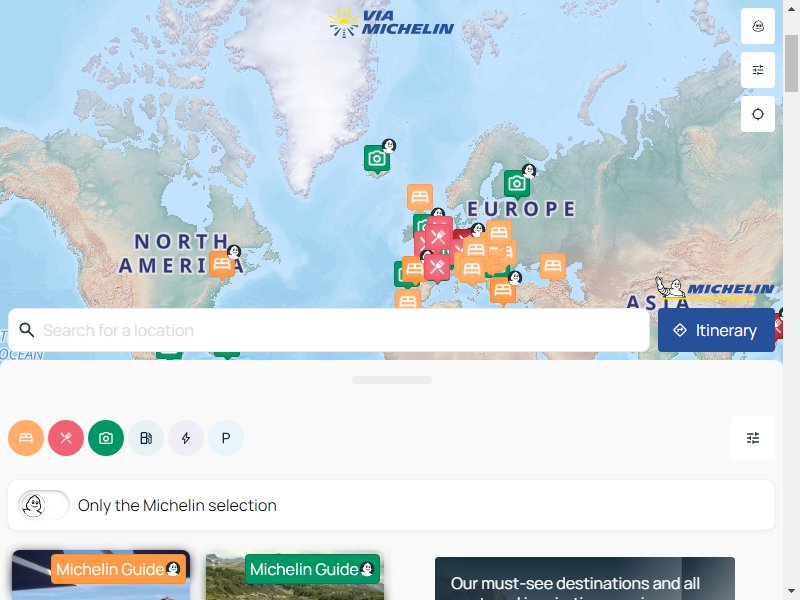Select the camera marker in Finland
This screenshot has height=600, width=800.
(517, 184)
